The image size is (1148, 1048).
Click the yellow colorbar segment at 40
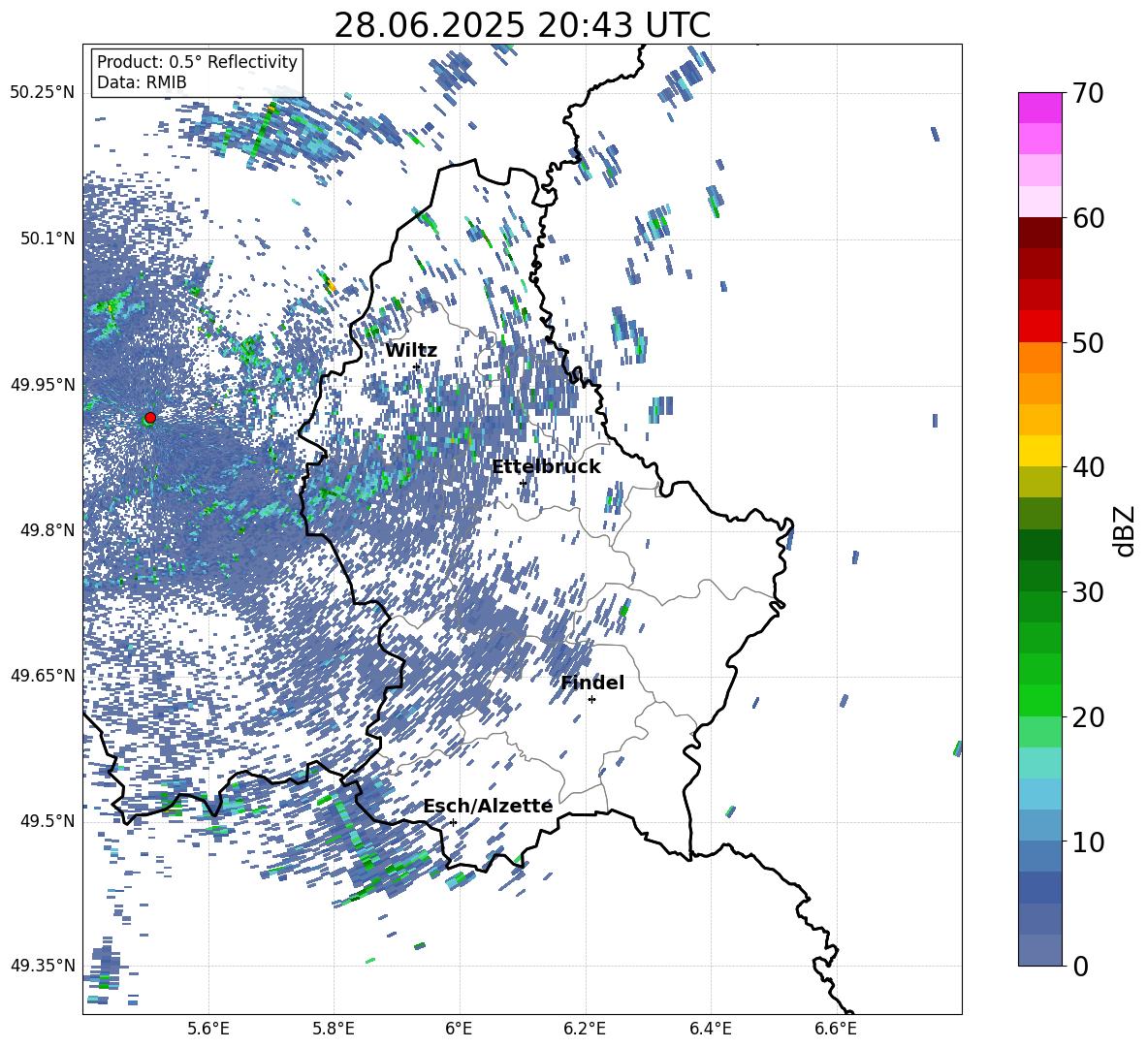1039,451
